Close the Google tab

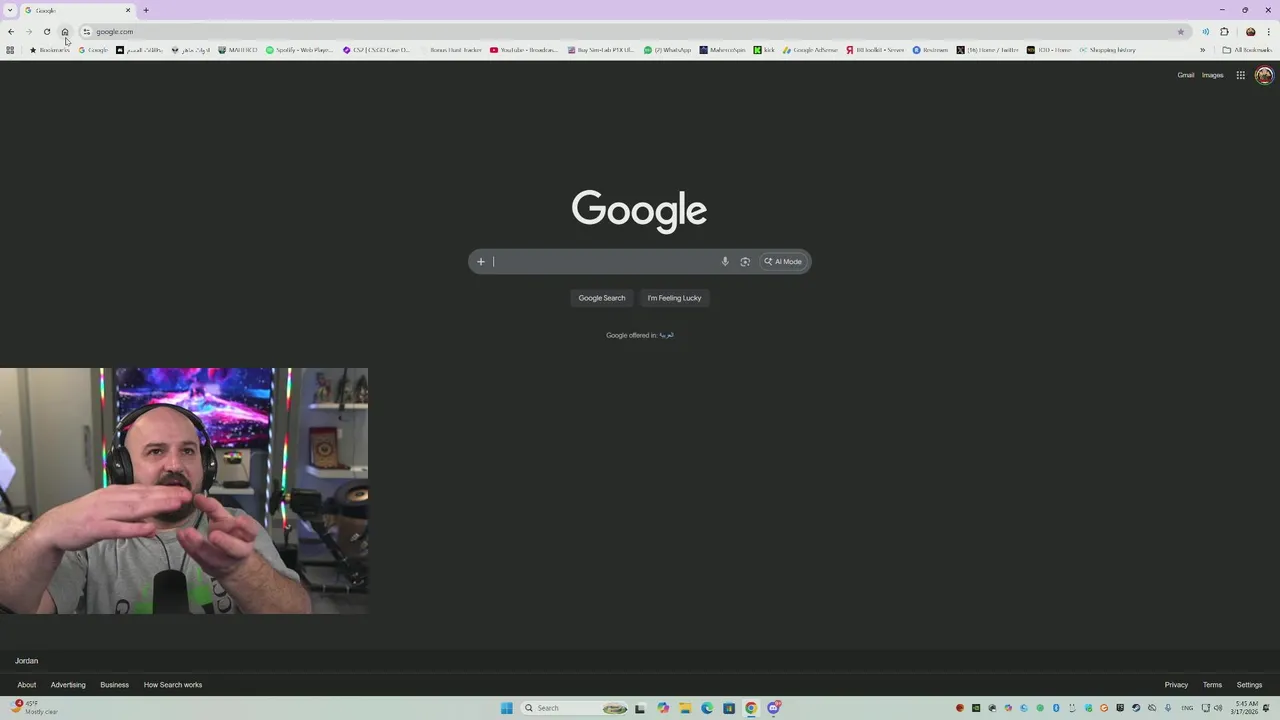pos(128,10)
